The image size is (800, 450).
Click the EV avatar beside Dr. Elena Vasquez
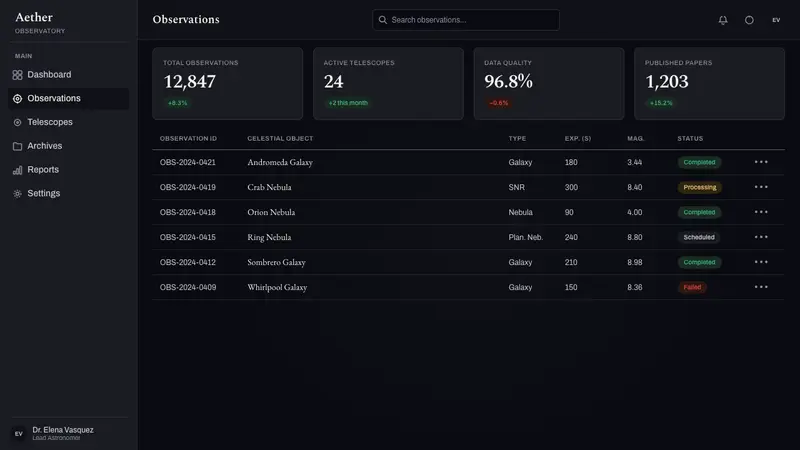[19, 434]
